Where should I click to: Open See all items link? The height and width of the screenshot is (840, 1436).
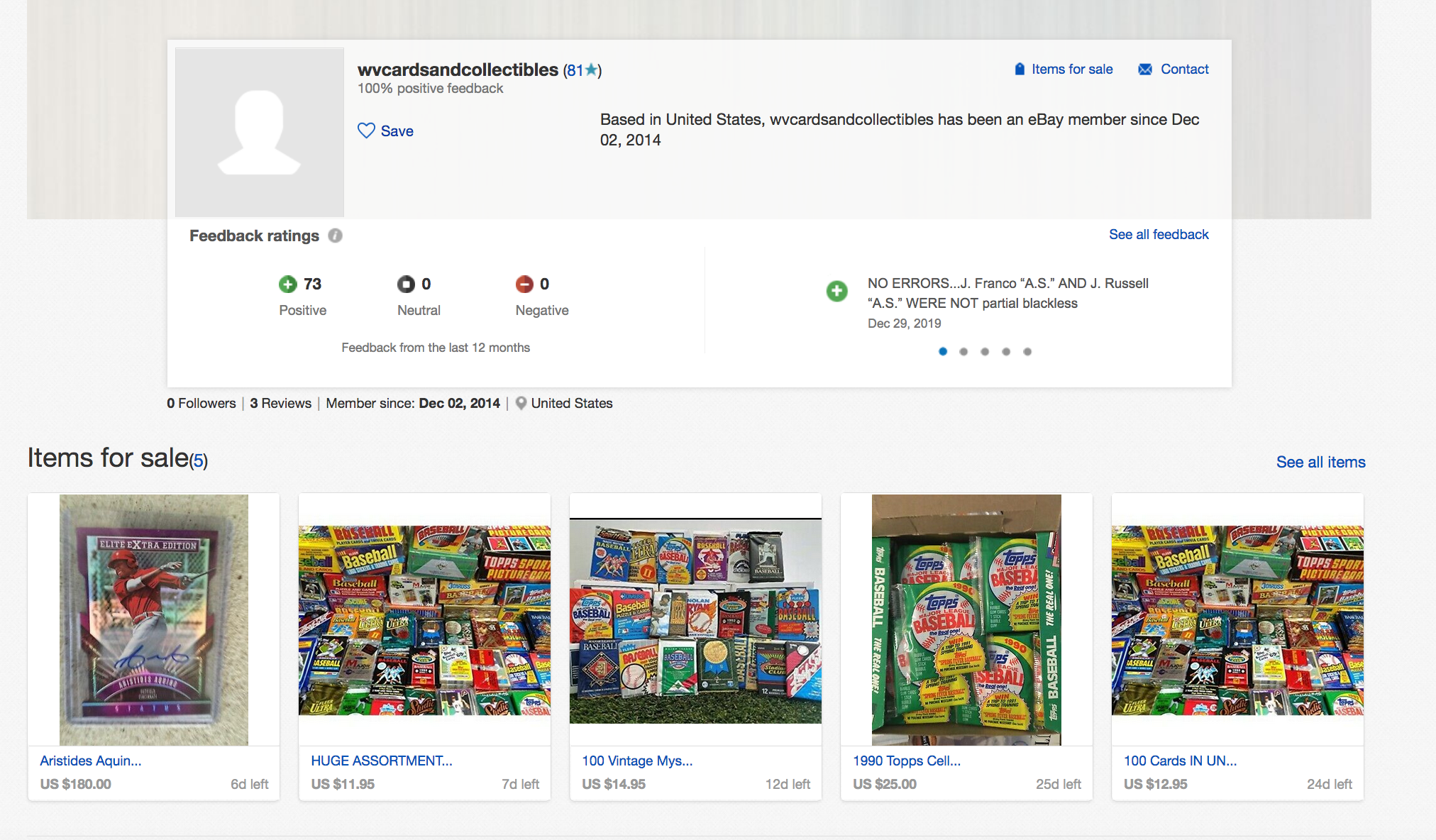1320,462
